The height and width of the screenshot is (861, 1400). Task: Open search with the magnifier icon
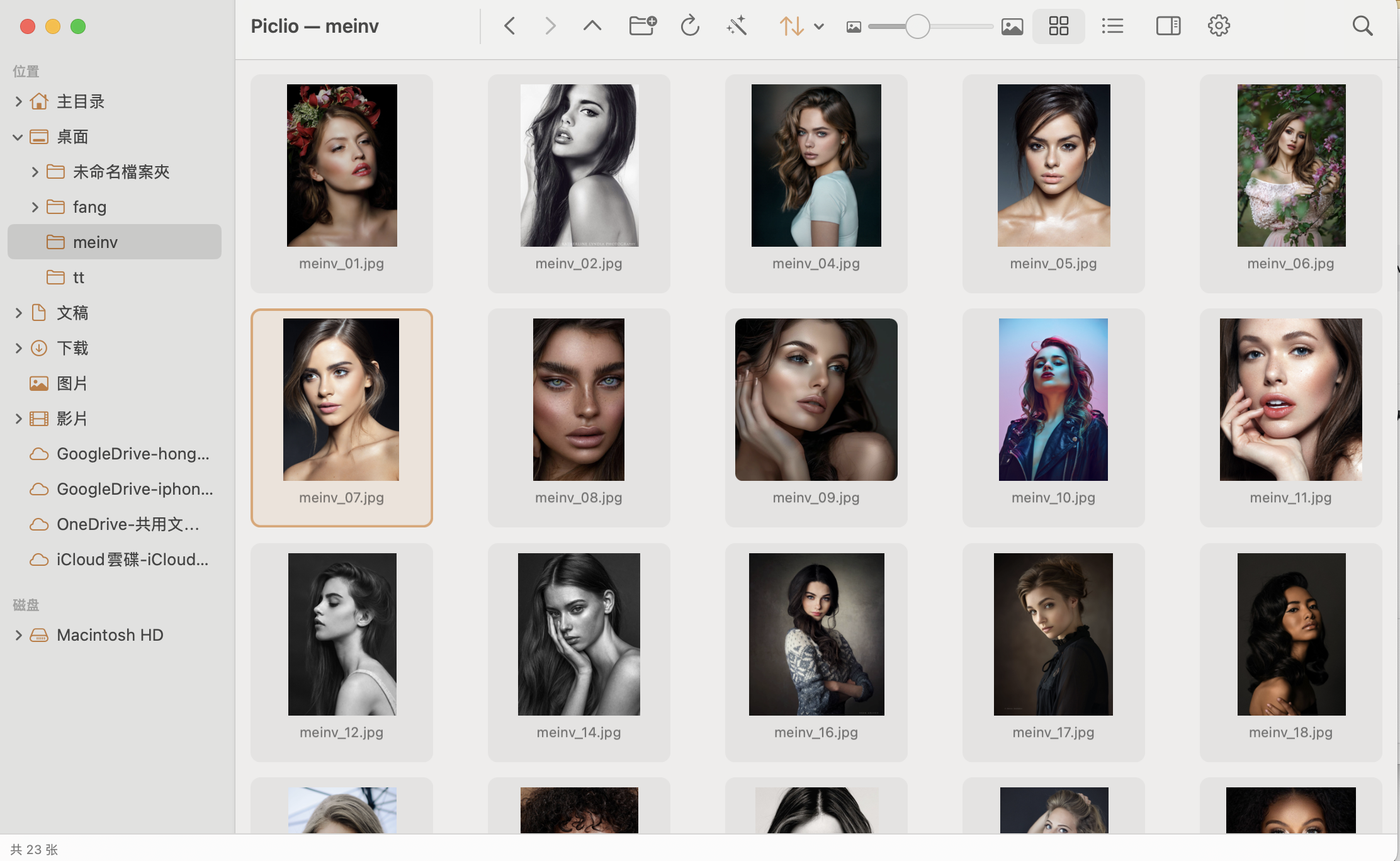click(x=1362, y=26)
